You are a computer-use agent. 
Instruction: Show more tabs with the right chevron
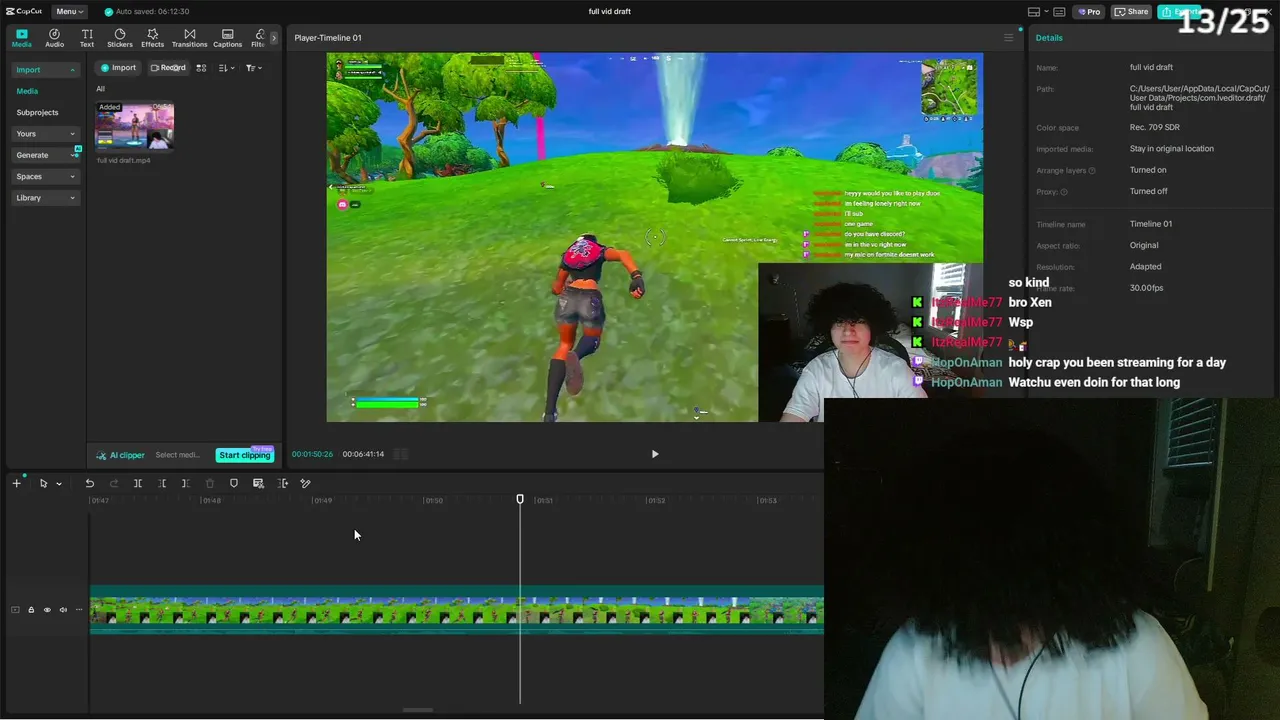click(274, 38)
